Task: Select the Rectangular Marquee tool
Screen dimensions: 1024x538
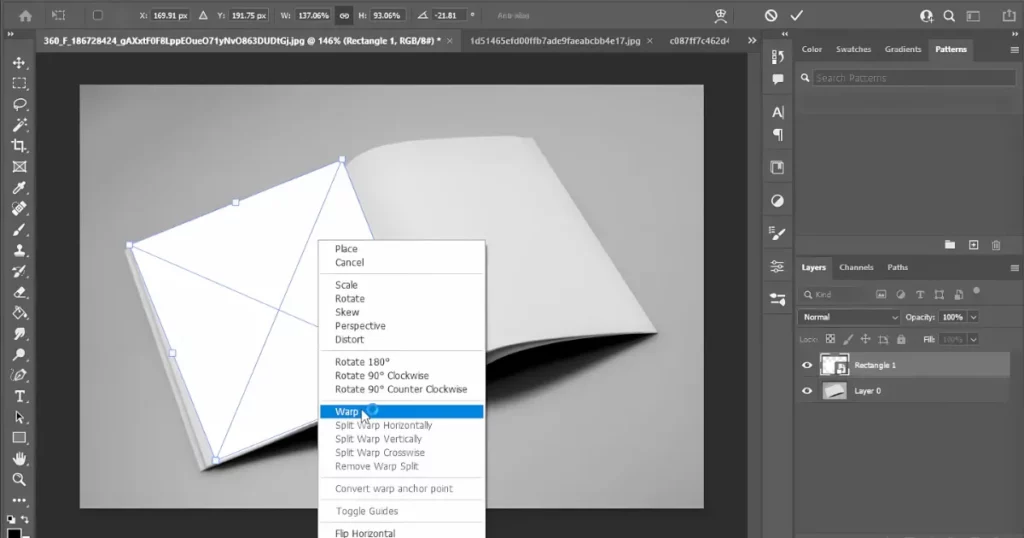Action: click(x=19, y=84)
